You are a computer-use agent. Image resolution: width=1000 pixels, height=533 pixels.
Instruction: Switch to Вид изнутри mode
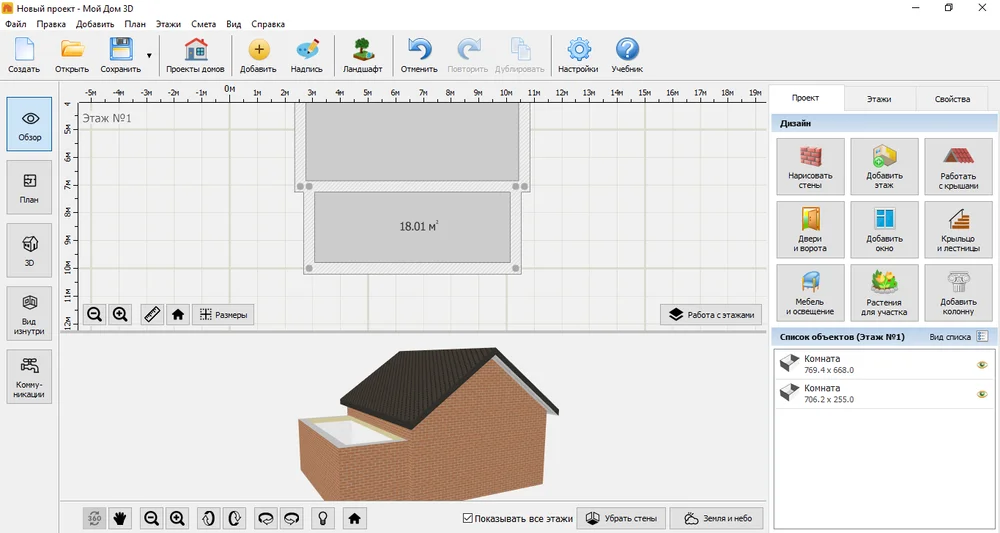click(29, 312)
